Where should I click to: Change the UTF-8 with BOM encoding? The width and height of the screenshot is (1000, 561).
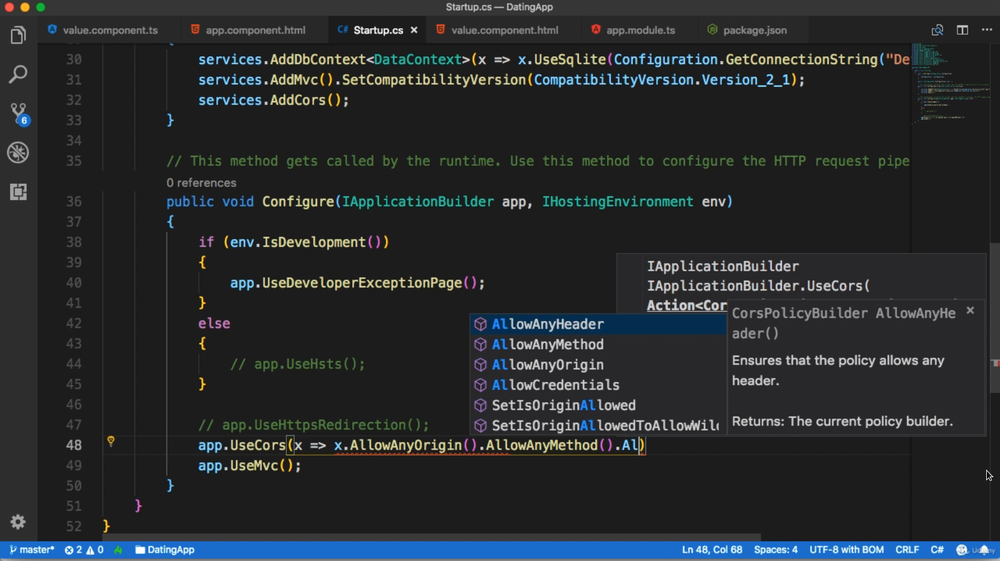846,550
